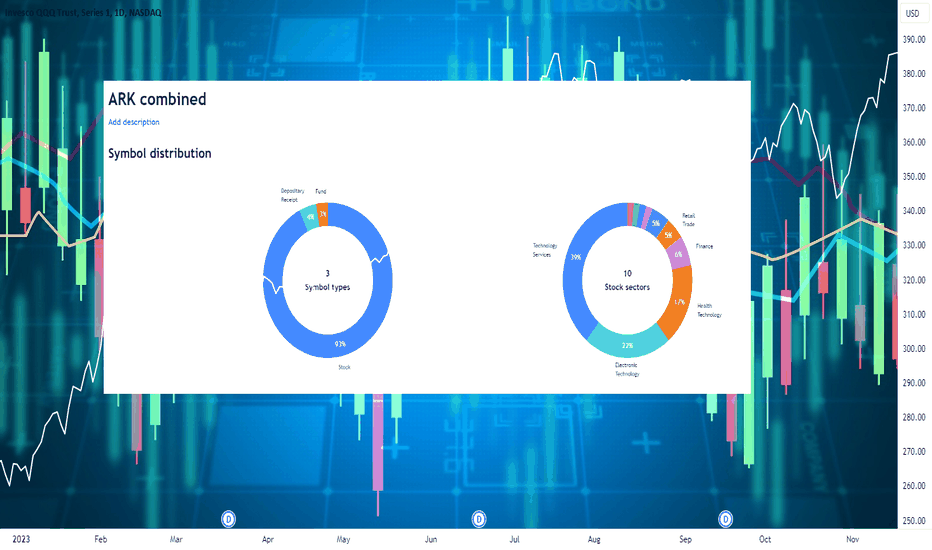Click the Mar time axis label
The height and width of the screenshot is (550, 932).
(176, 539)
